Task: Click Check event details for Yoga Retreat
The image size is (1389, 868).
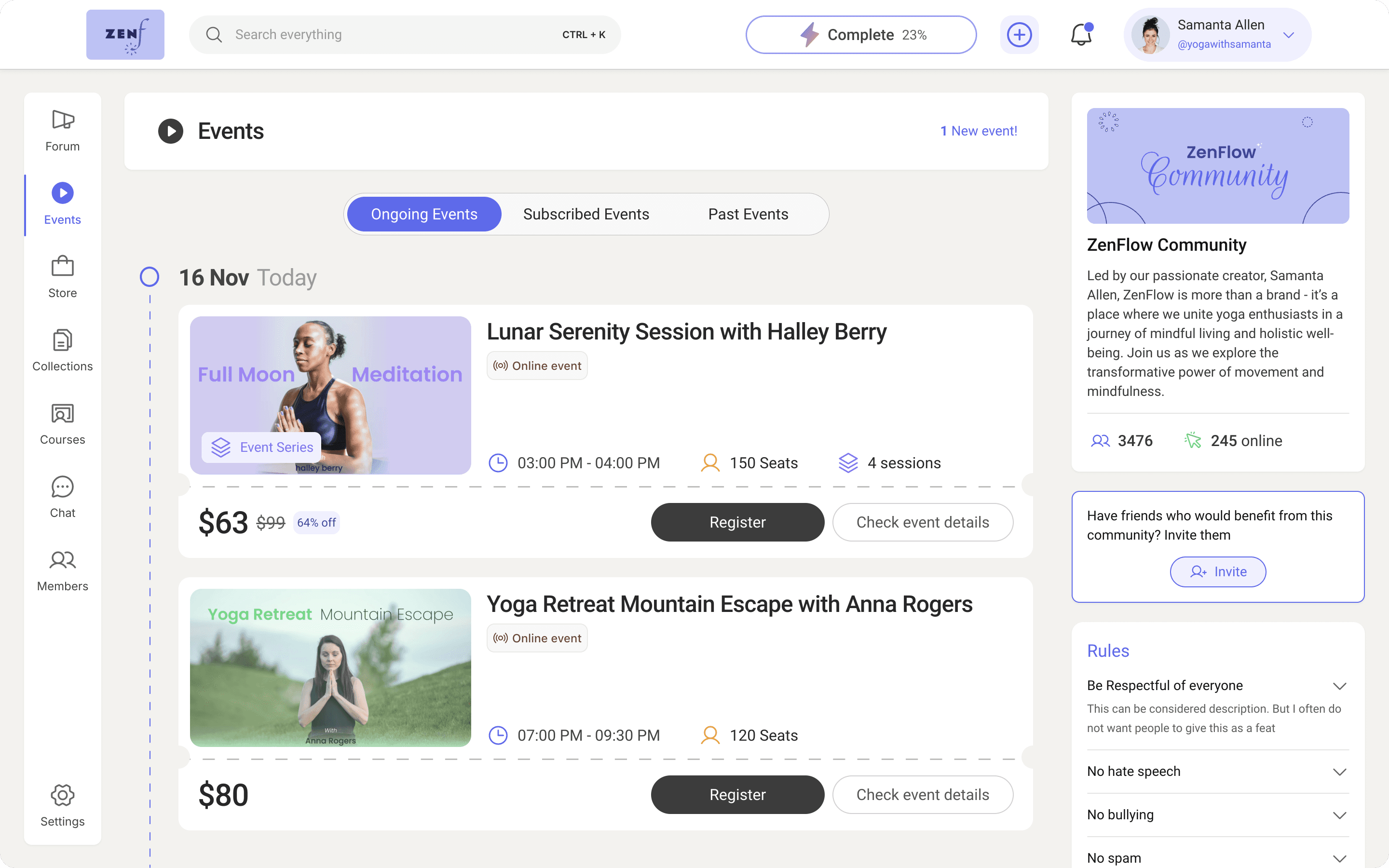Action: [x=922, y=795]
